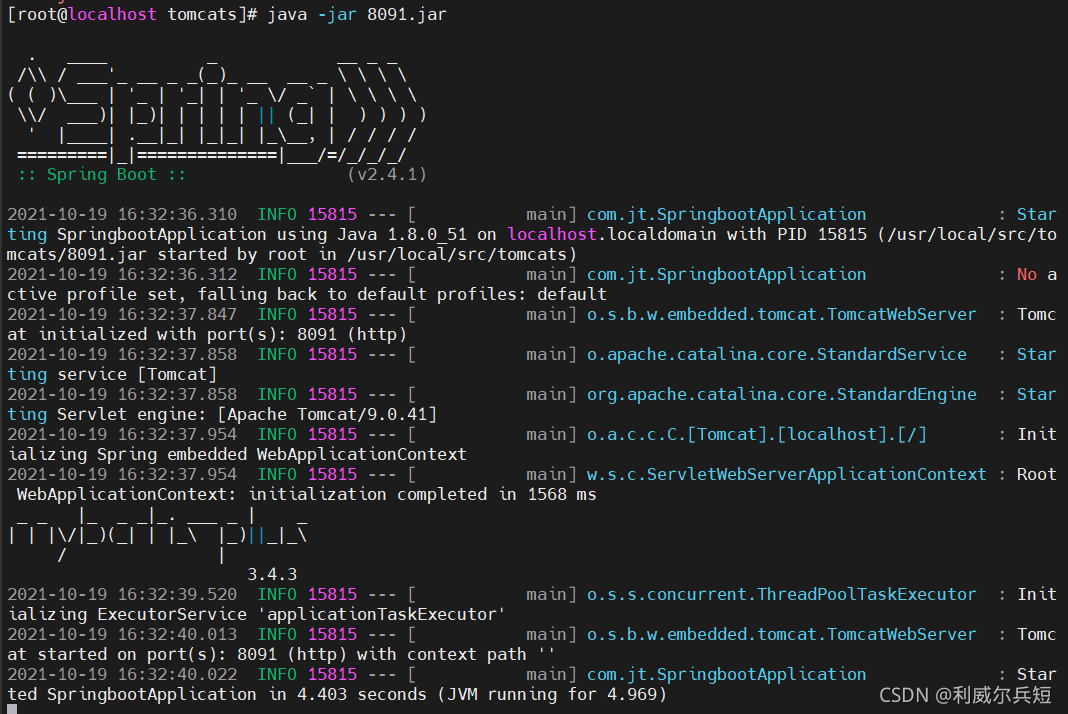Click the text '[Apache Tomcat/9.0.41]'

point(327,414)
